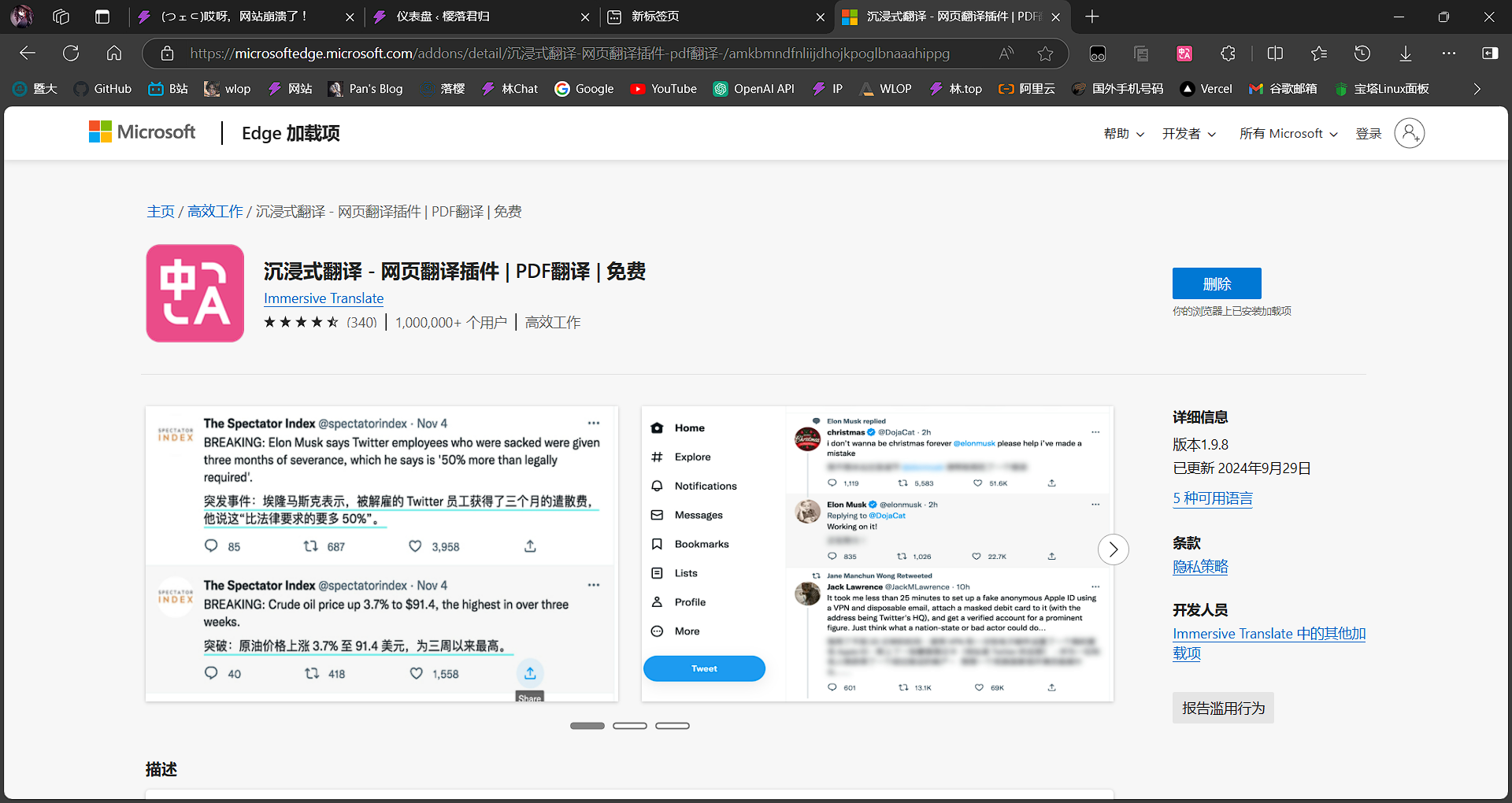Viewport: 1512px width, 803px height.
Task: Open the Pan's Blog bookmark
Action: coord(365,89)
